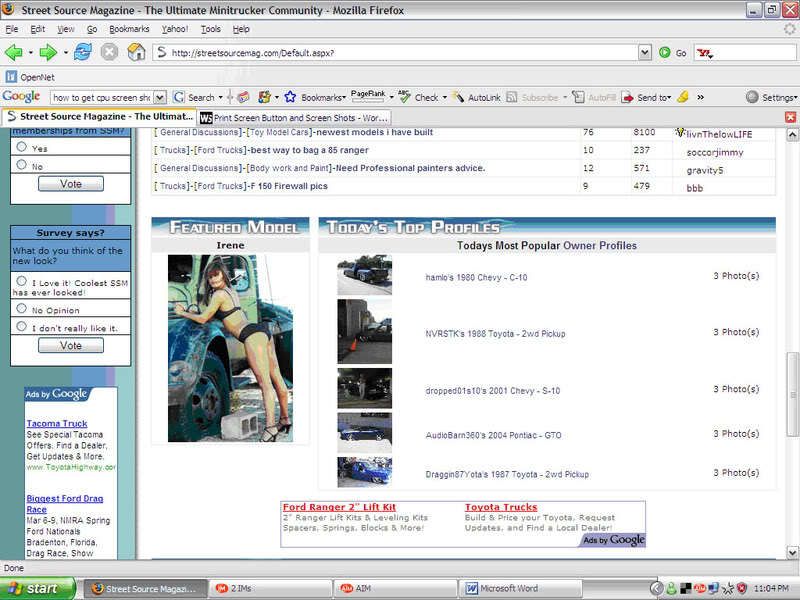Click the Google logo on the toolbar
Viewport: 800px width, 600px height.
pyautogui.click(x=21, y=96)
